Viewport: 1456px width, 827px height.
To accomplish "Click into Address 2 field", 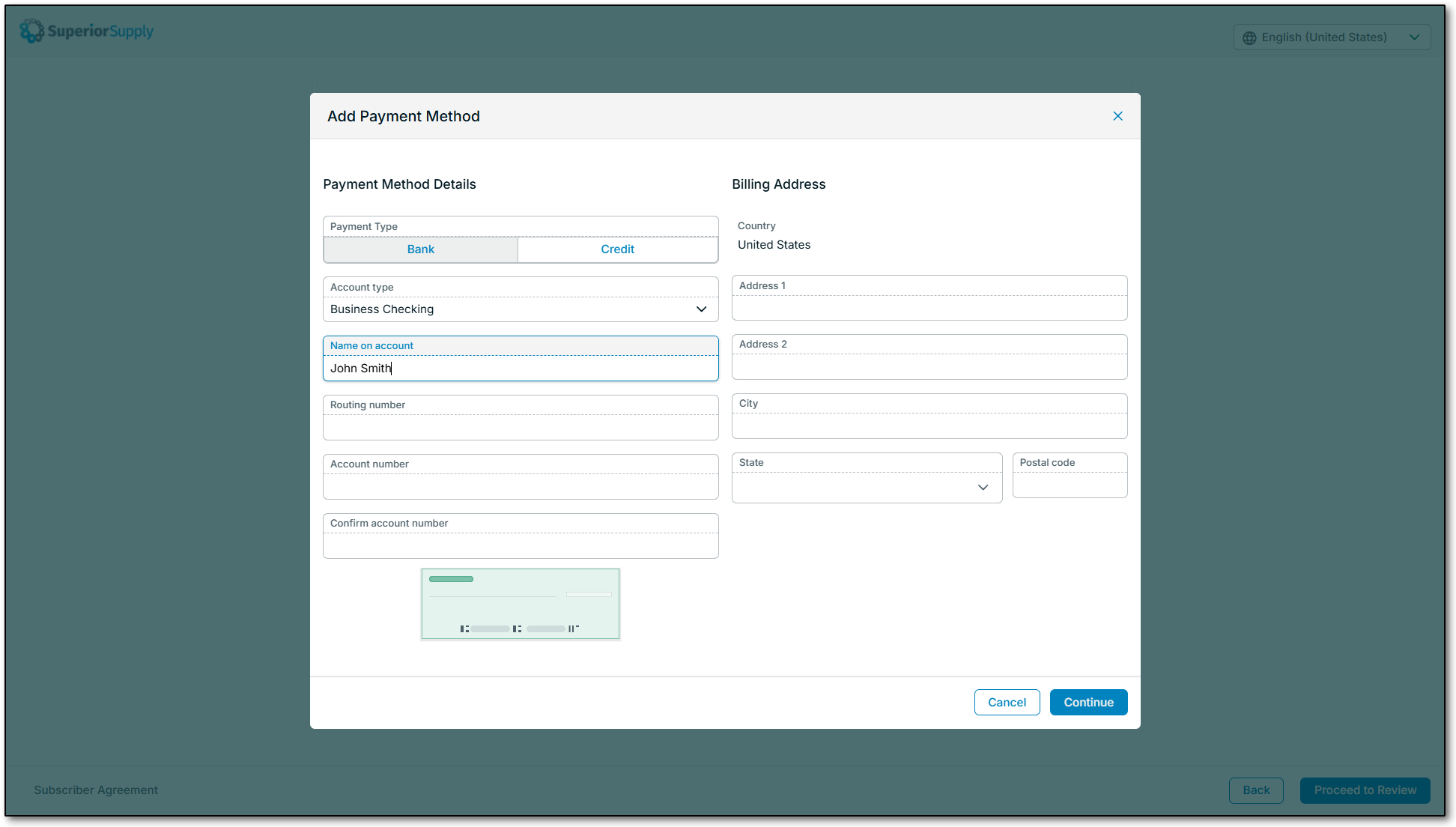I will pyautogui.click(x=929, y=357).
